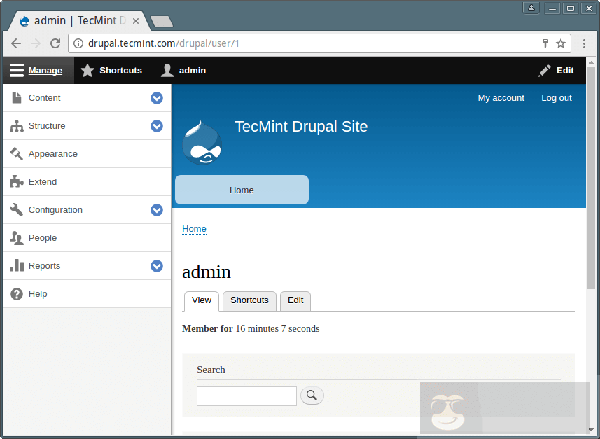Select the Home main navigation tab

click(x=242, y=190)
